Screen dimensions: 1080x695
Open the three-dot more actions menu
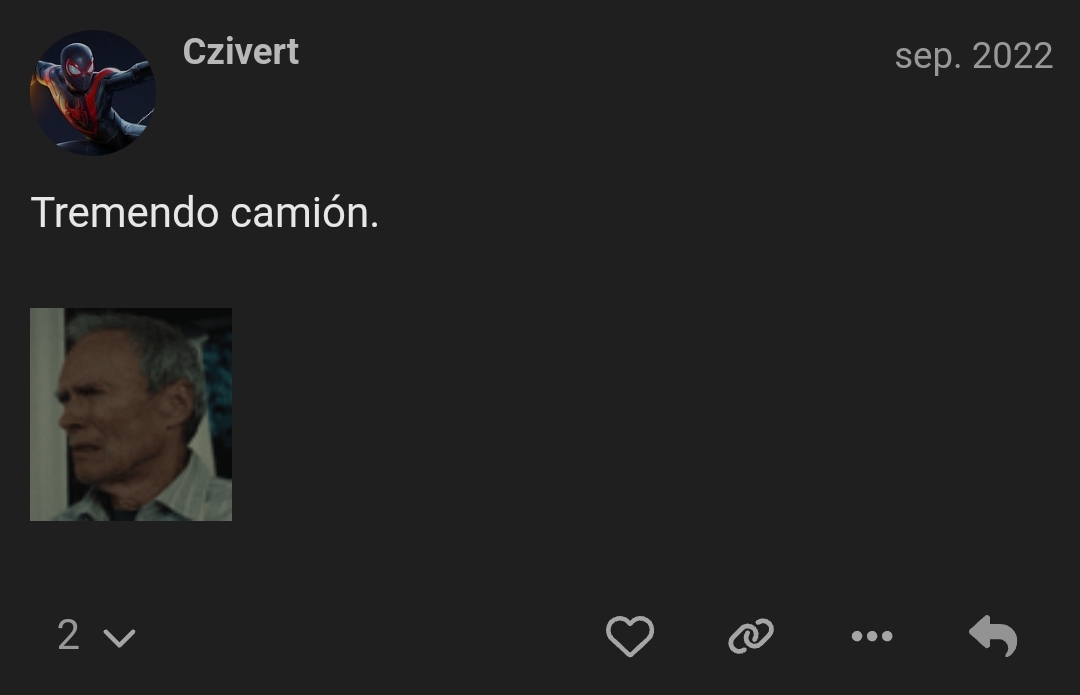coord(872,636)
